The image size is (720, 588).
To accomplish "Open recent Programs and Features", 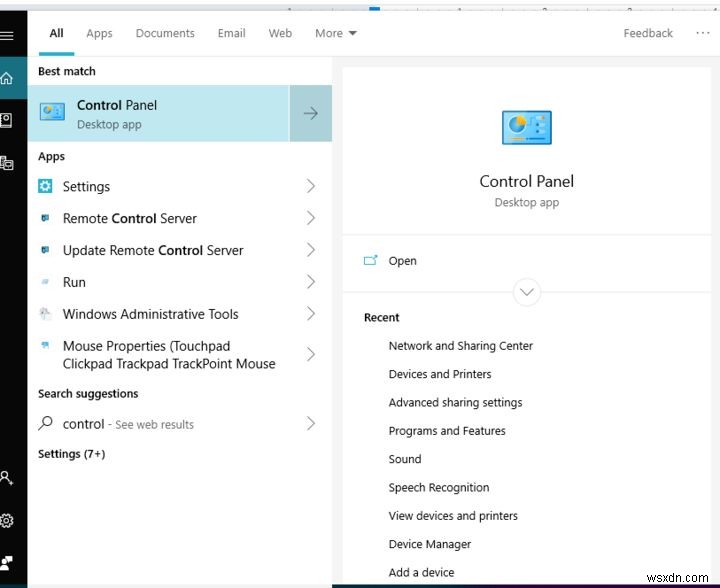I will click(447, 431).
